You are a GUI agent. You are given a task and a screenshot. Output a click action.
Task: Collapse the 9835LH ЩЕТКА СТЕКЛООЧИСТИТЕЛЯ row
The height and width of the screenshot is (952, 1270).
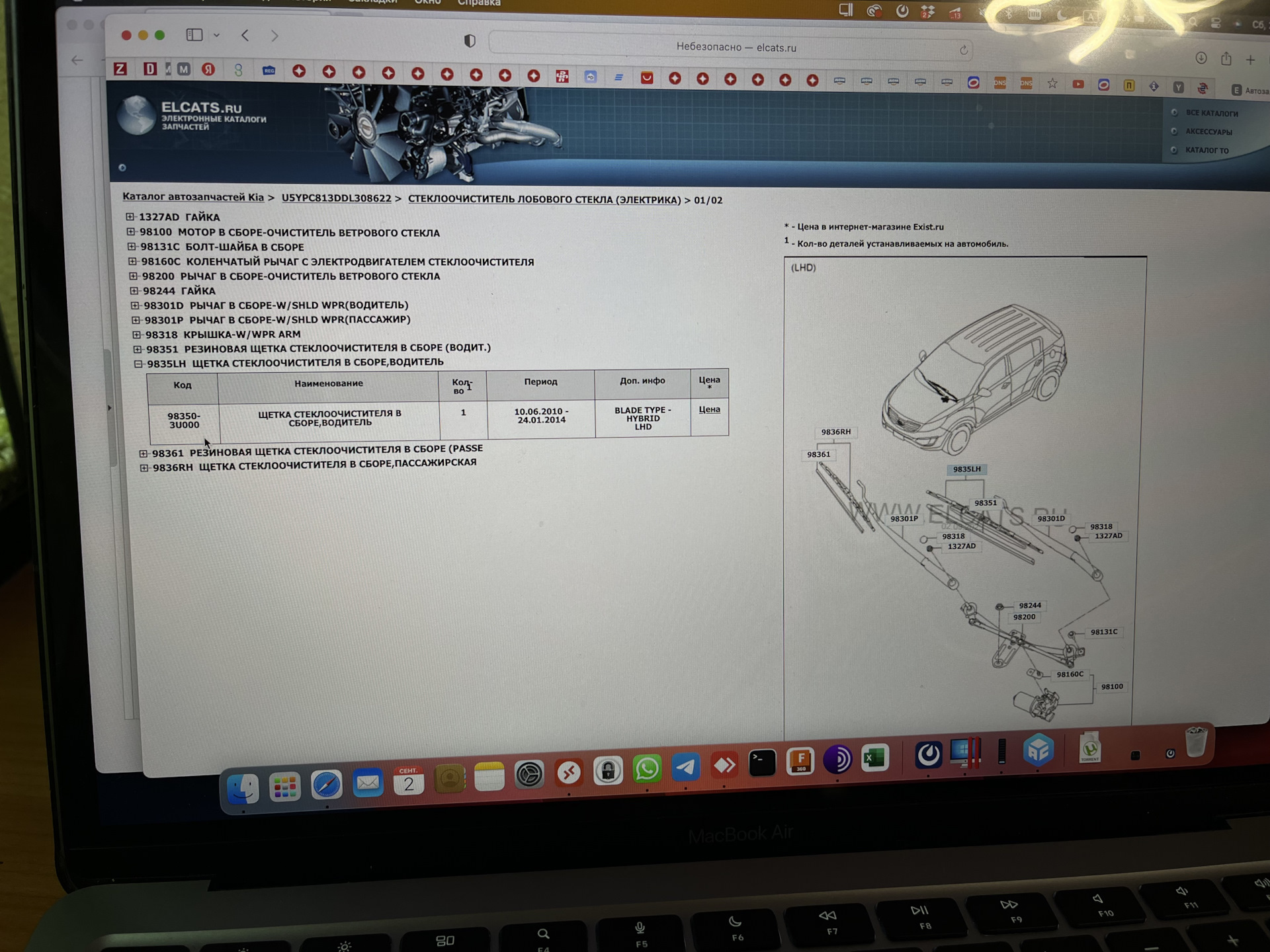[138, 364]
